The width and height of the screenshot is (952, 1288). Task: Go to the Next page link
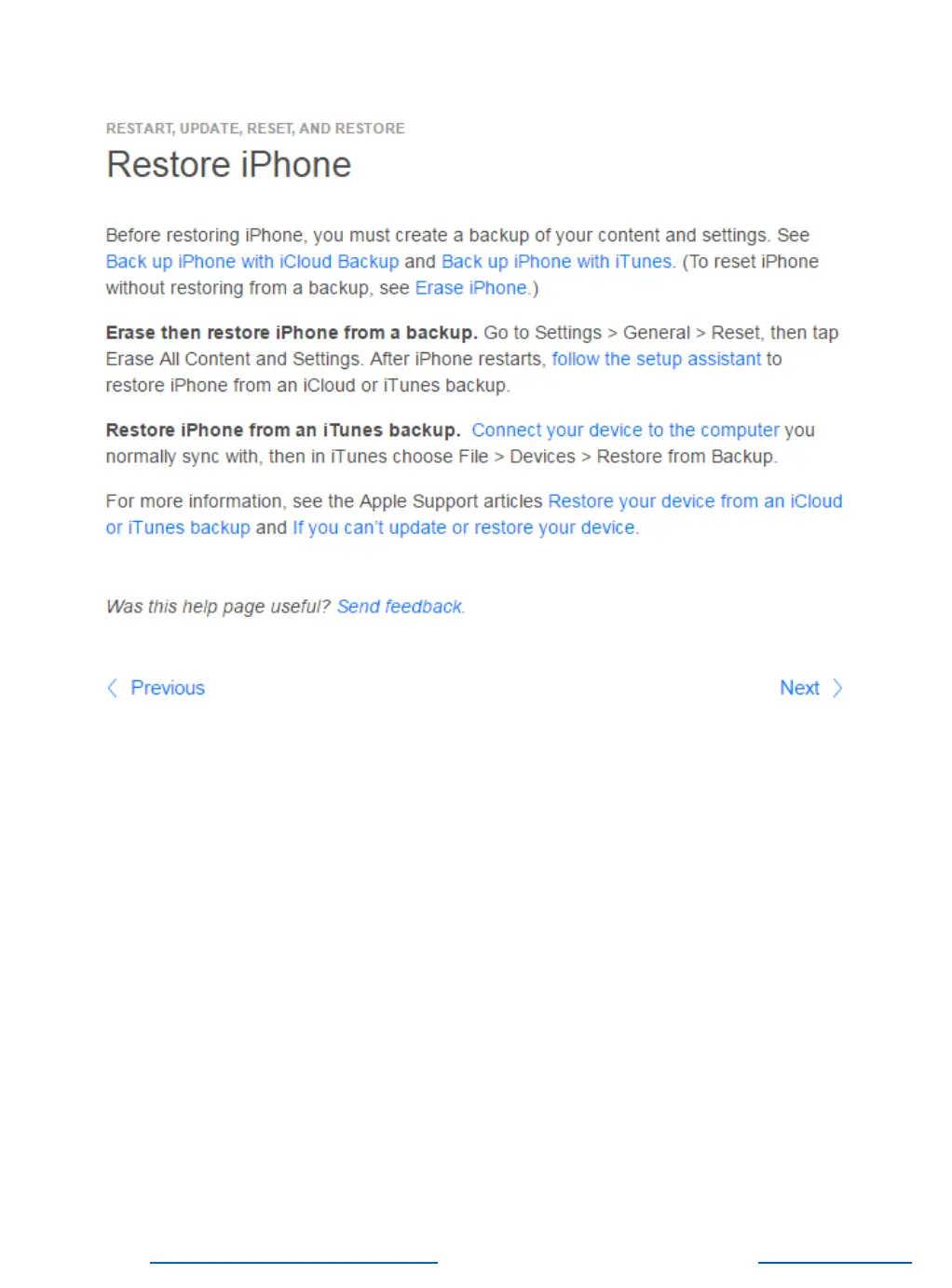tap(799, 688)
